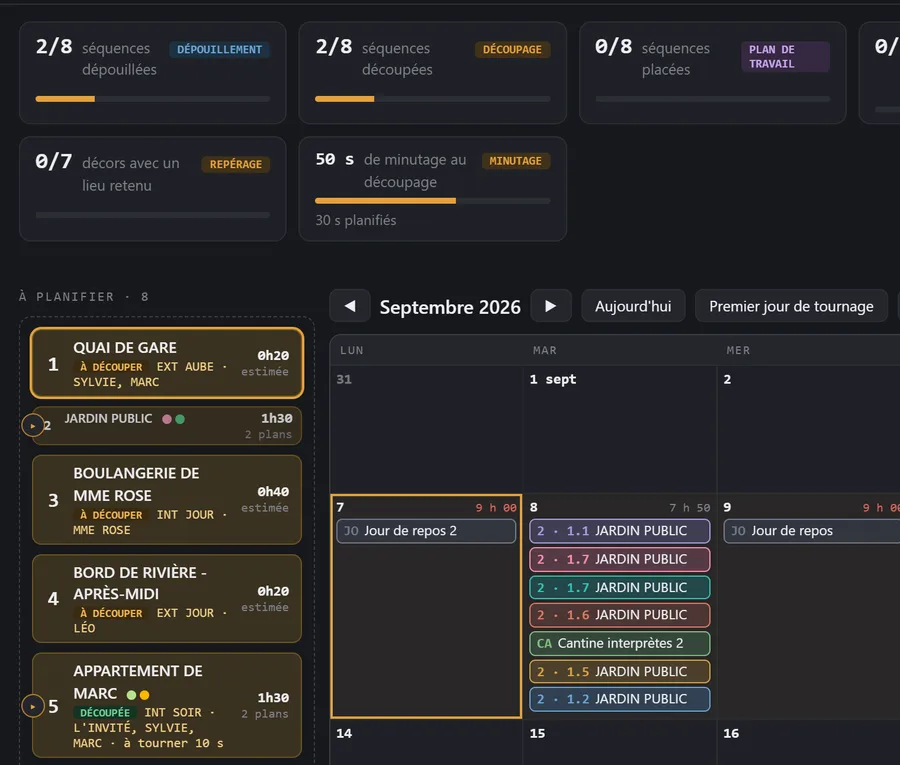Viewport: 900px width, 765px height.
Task: Open the Découpage tag
Action: pos(512,50)
